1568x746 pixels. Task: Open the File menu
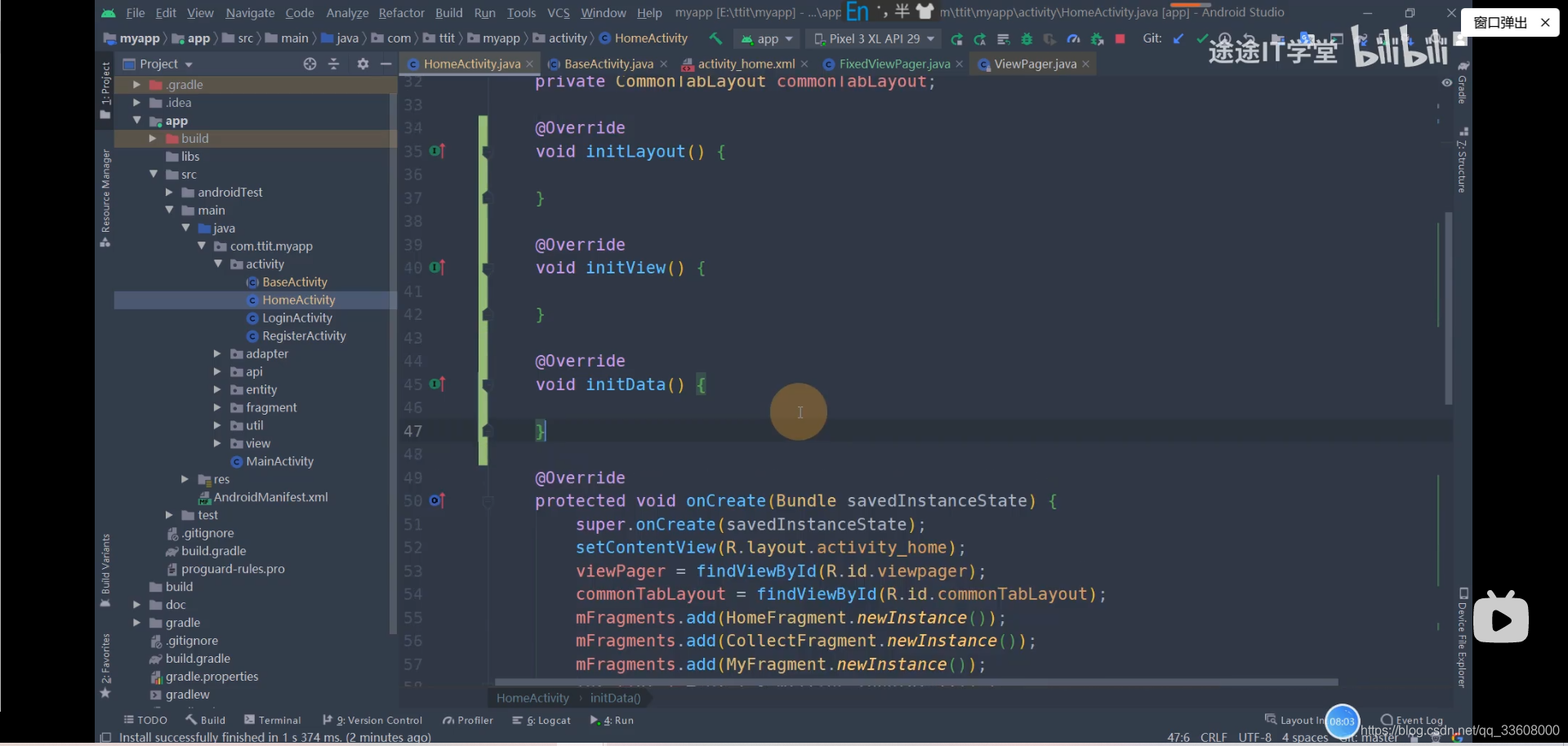[136, 13]
